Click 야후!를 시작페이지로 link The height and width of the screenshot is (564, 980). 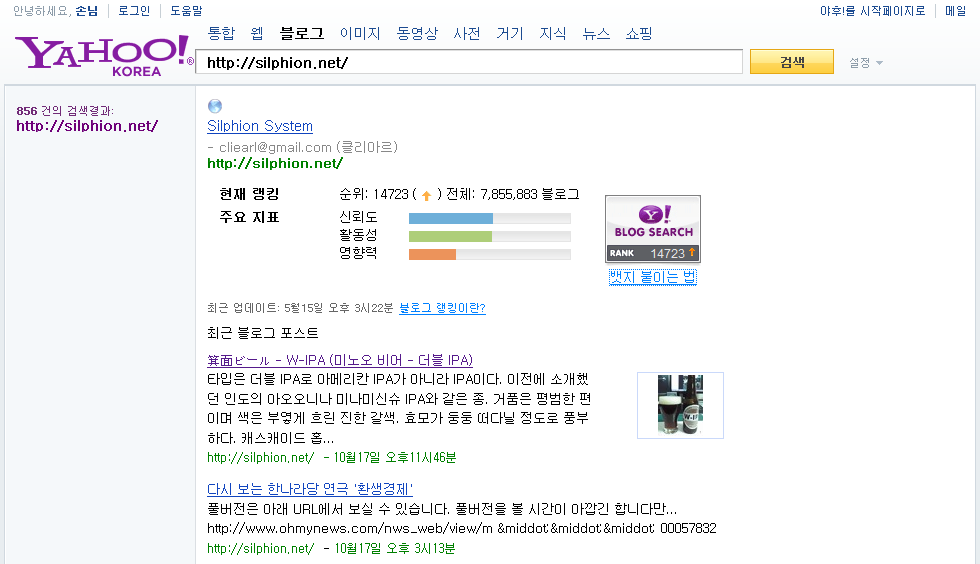[872, 11]
